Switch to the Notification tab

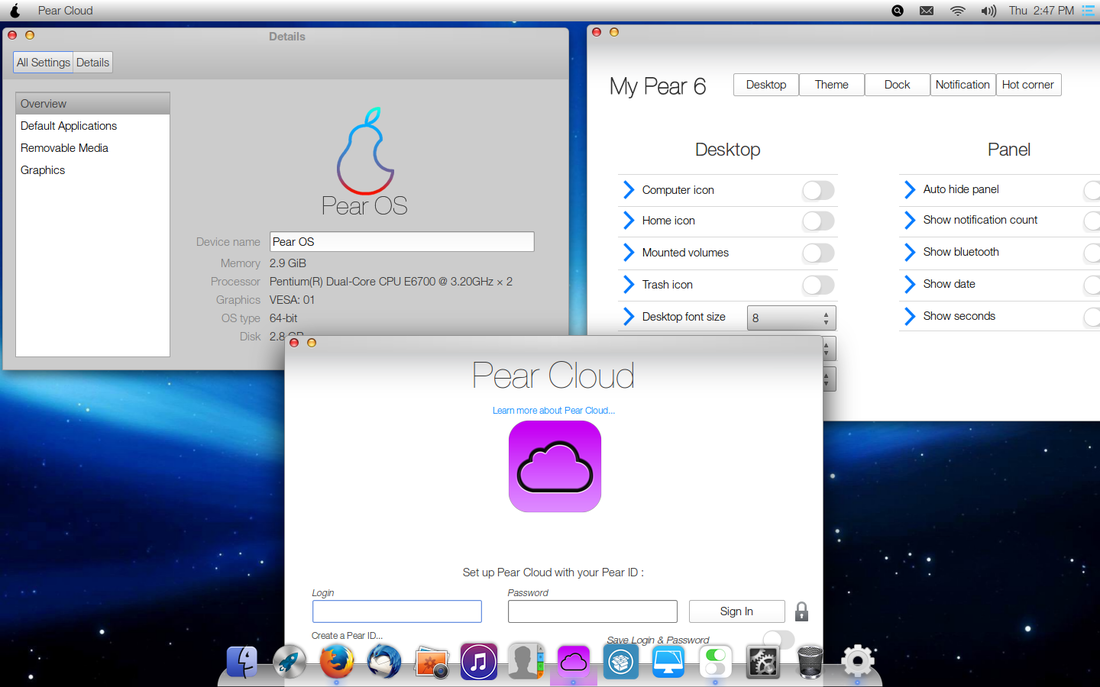(962, 84)
